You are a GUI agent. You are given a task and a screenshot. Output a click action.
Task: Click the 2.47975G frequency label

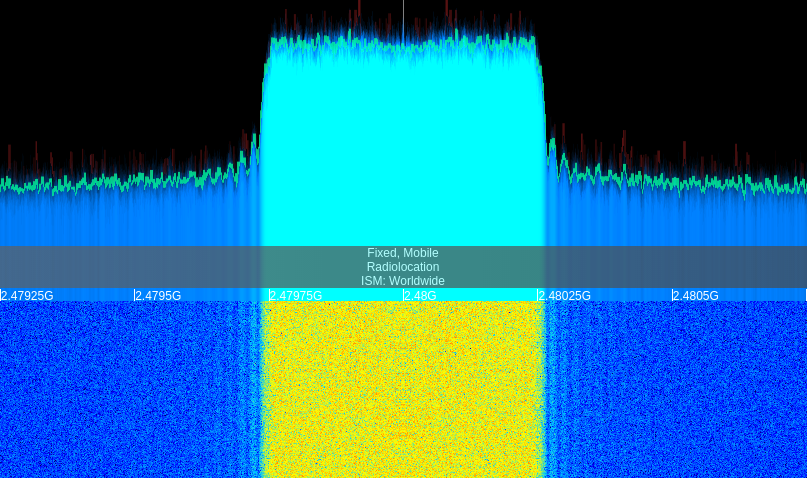[x=296, y=295]
